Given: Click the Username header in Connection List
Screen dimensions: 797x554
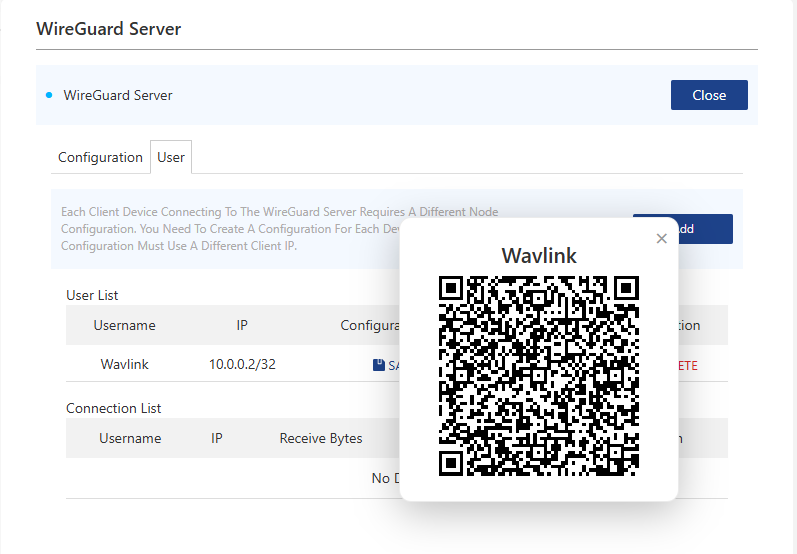Looking at the screenshot, I should [130, 438].
